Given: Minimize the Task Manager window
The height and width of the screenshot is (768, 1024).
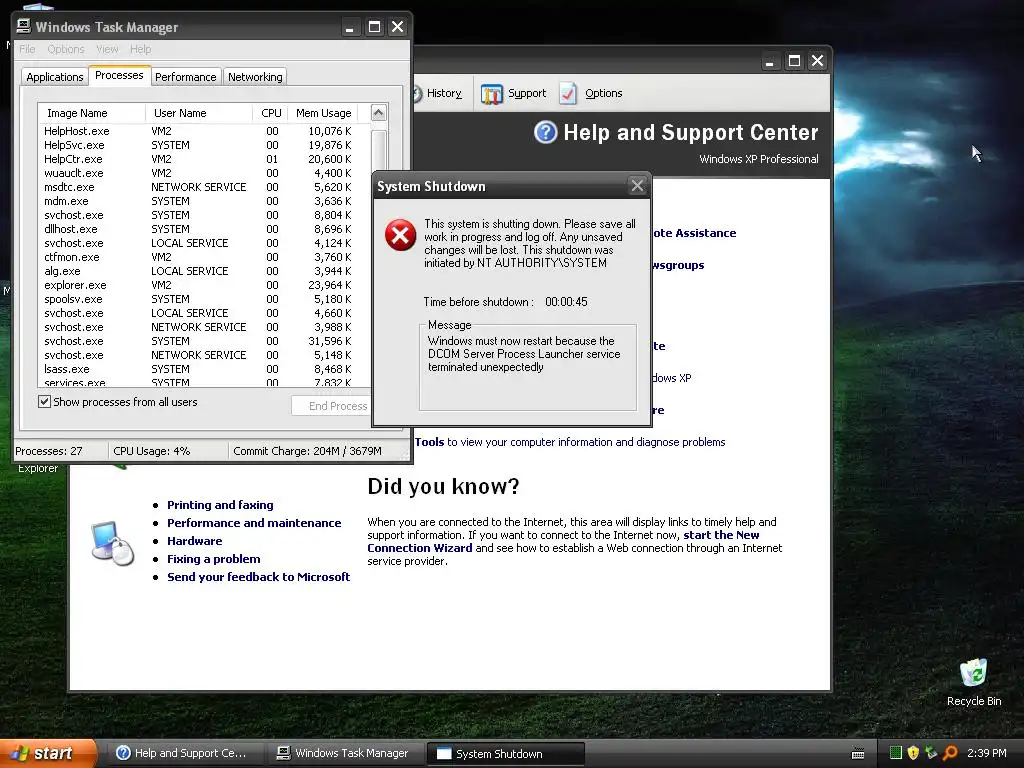Looking at the screenshot, I should [x=349, y=27].
